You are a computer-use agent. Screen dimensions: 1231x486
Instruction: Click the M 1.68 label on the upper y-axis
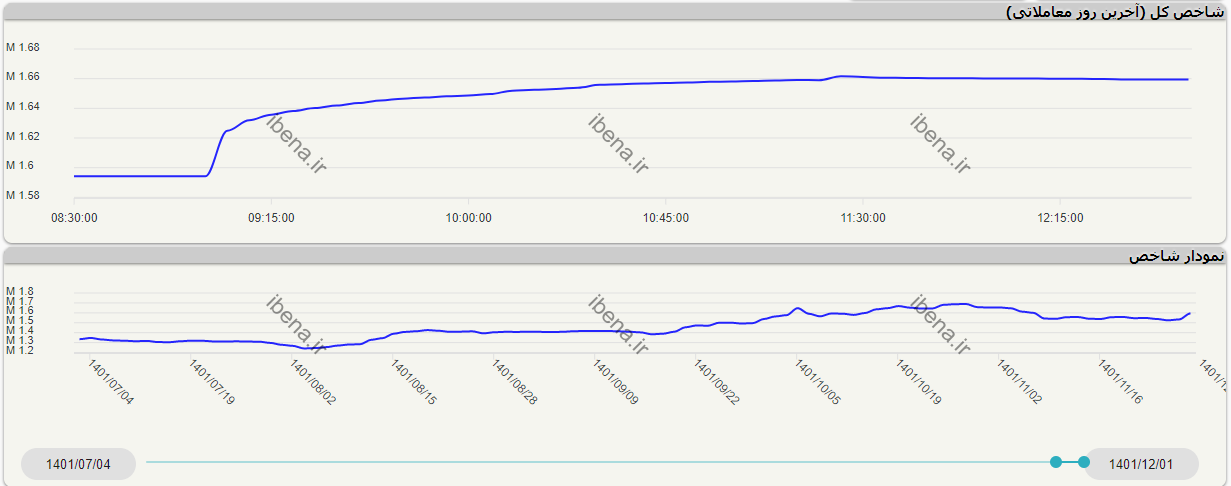[23, 48]
